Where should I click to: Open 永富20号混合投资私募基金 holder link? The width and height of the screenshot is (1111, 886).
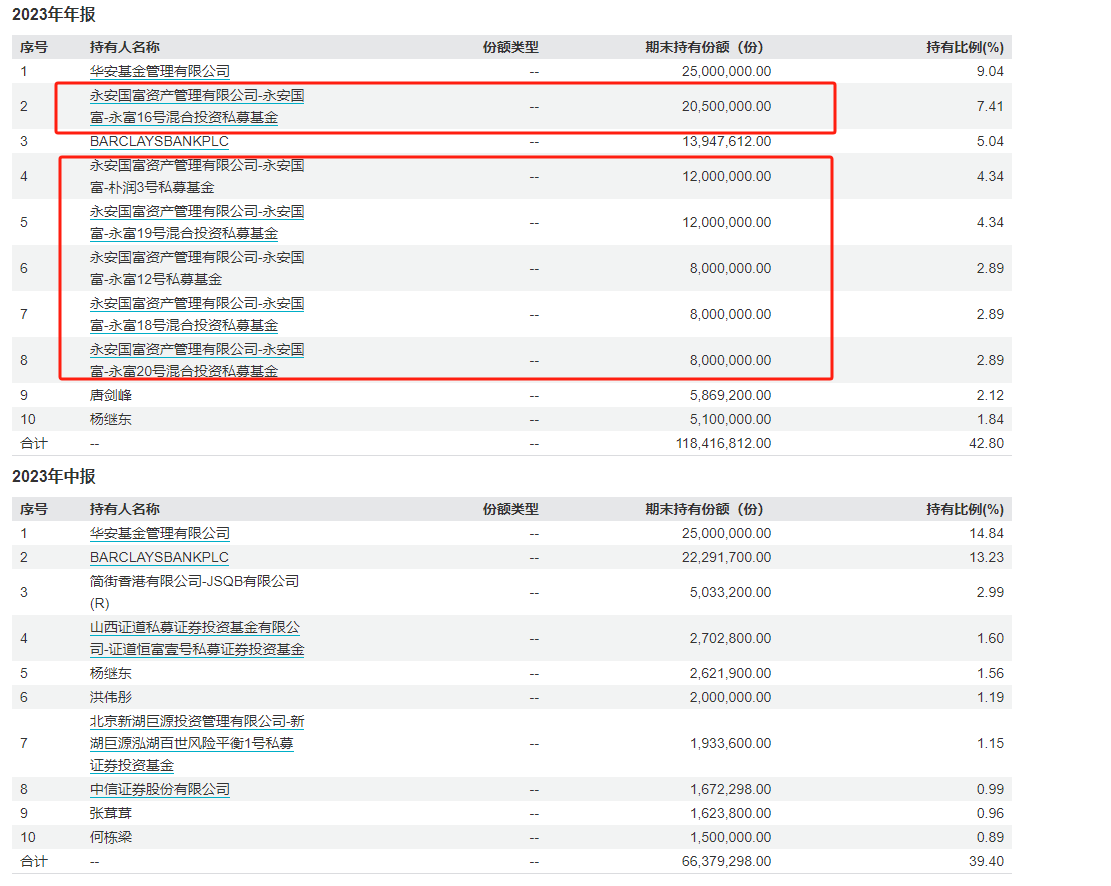(x=197, y=361)
